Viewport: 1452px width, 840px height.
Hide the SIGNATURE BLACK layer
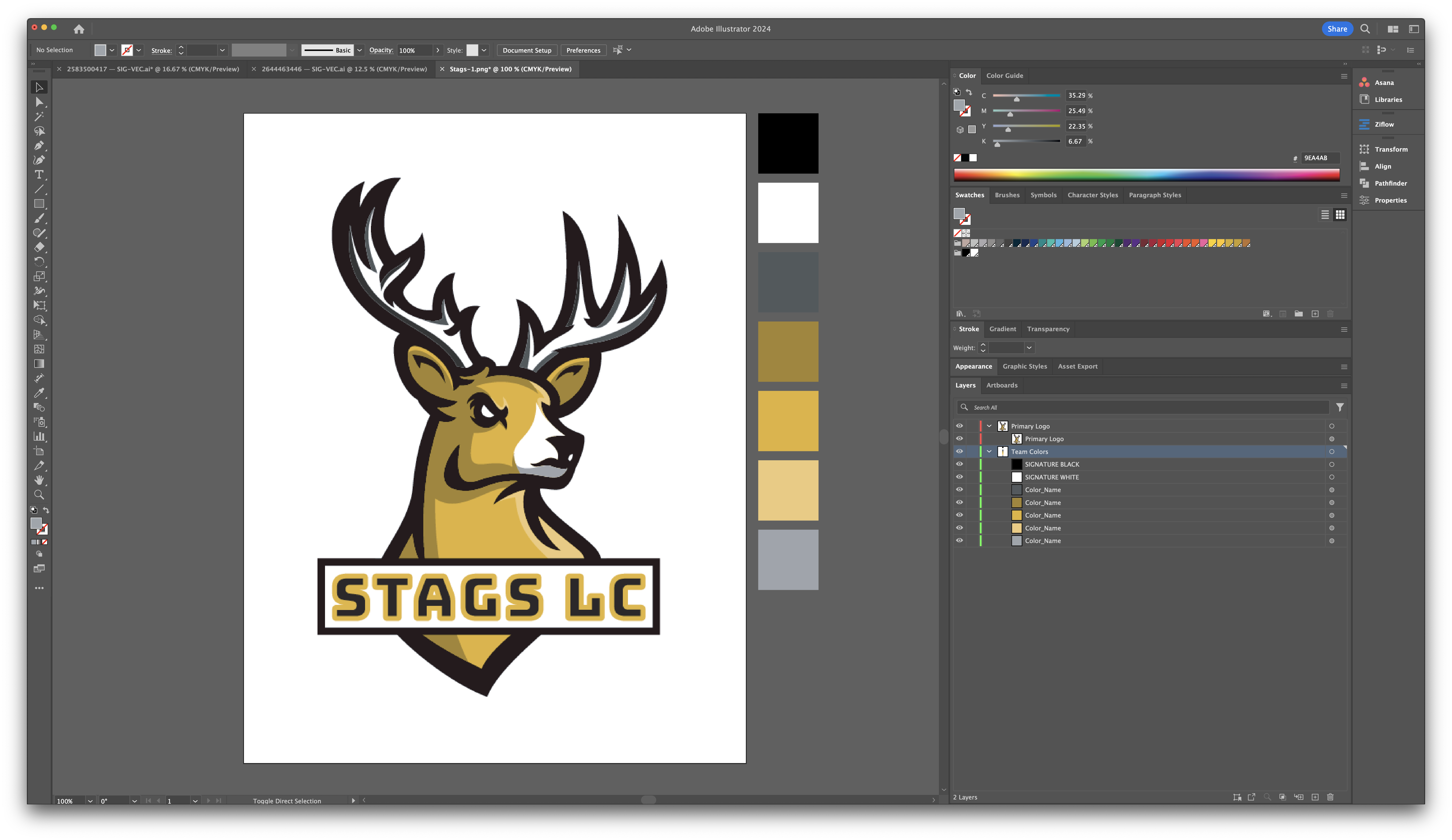(x=959, y=464)
